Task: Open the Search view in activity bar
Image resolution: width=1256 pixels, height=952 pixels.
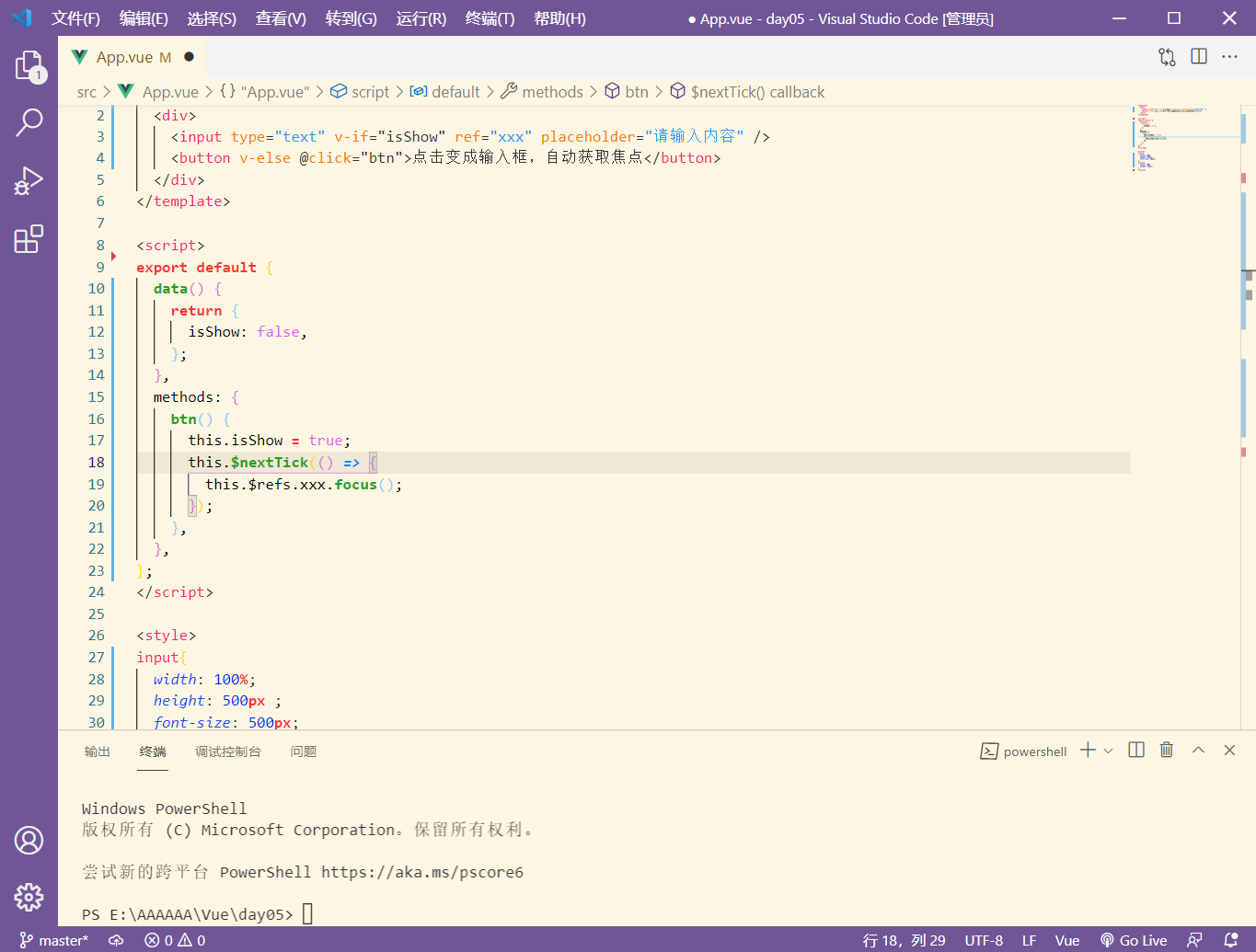Action: click(29, 122)
